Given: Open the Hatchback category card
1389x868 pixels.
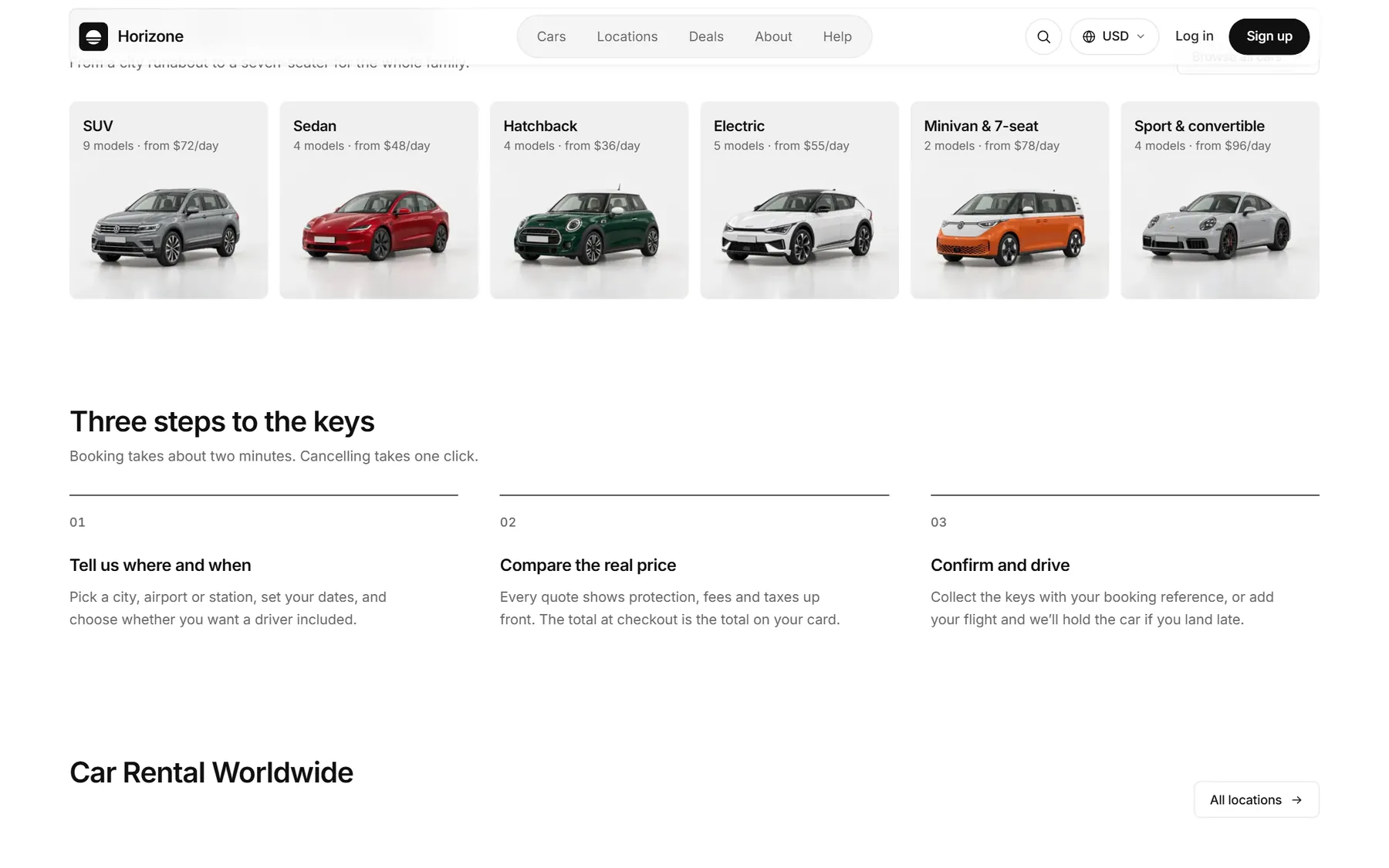Looking at the screenshot, I should tap(589, 200).
